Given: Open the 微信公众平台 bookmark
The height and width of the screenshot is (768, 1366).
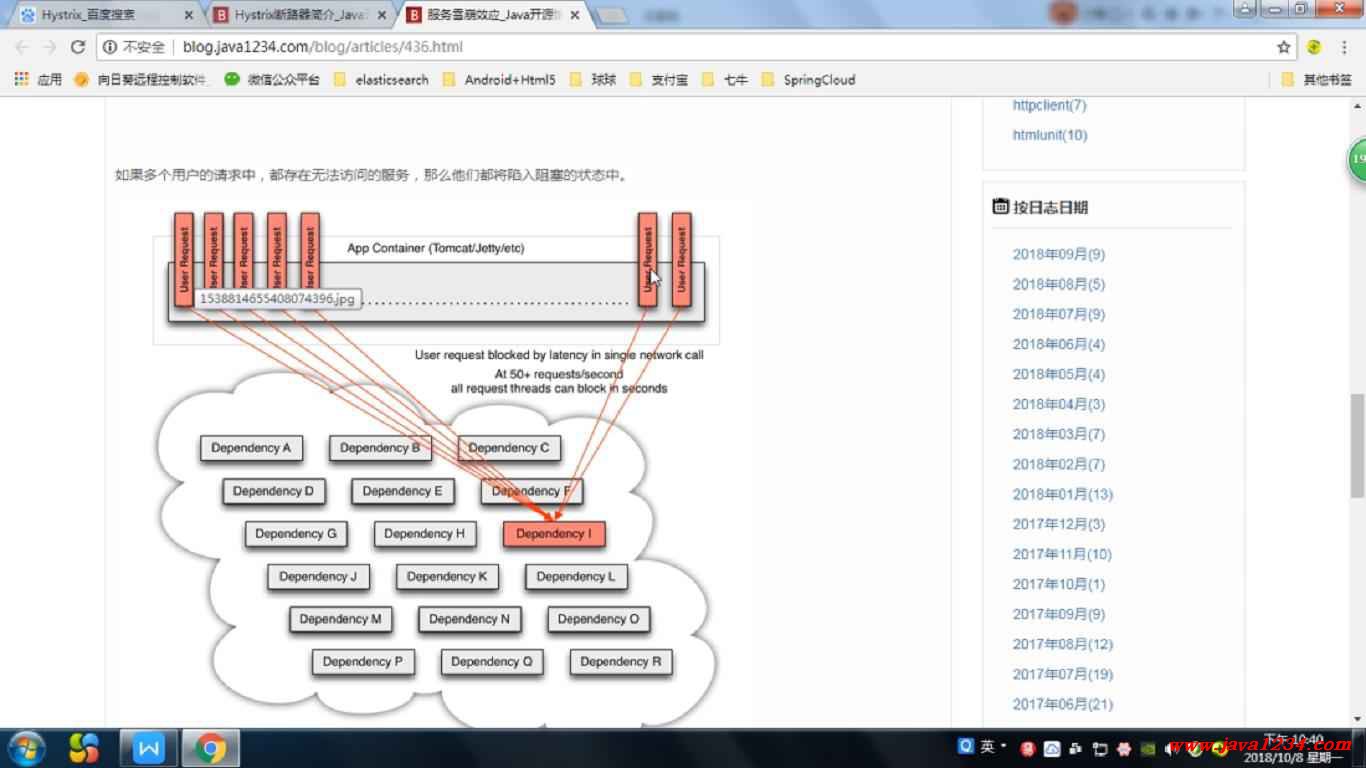Looking at the screenshot, I should 272,80.
